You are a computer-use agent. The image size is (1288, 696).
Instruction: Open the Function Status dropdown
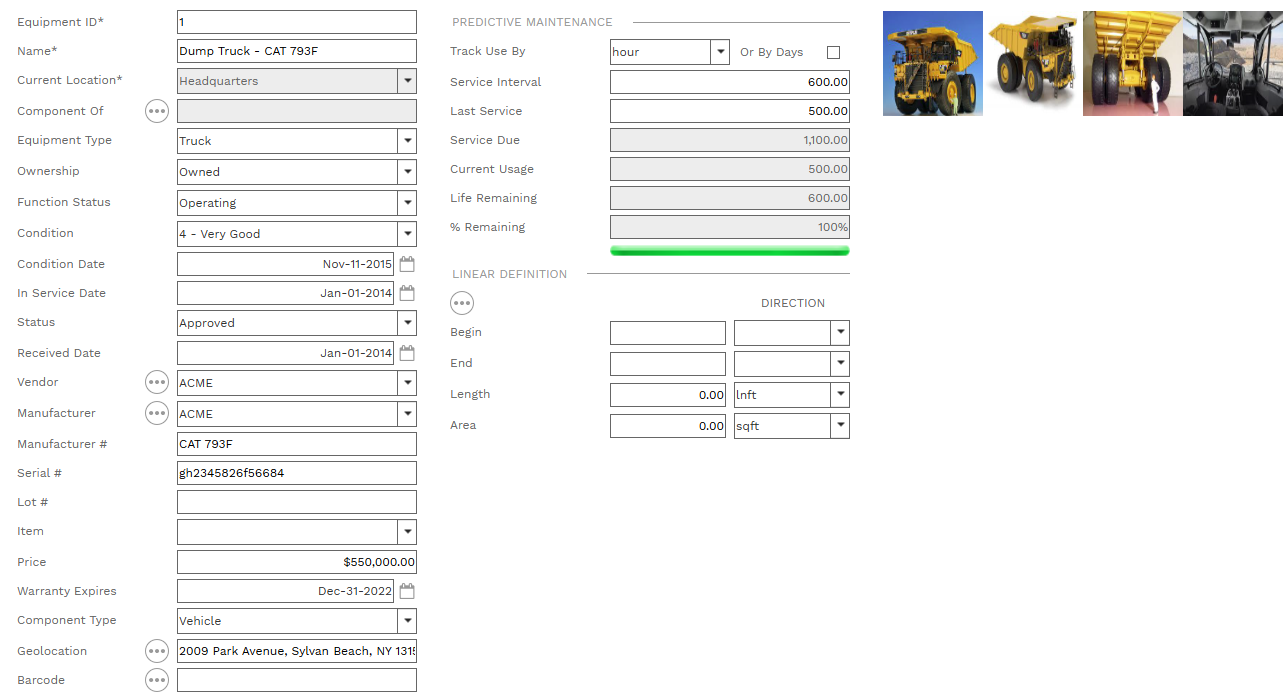click(407, 203)
